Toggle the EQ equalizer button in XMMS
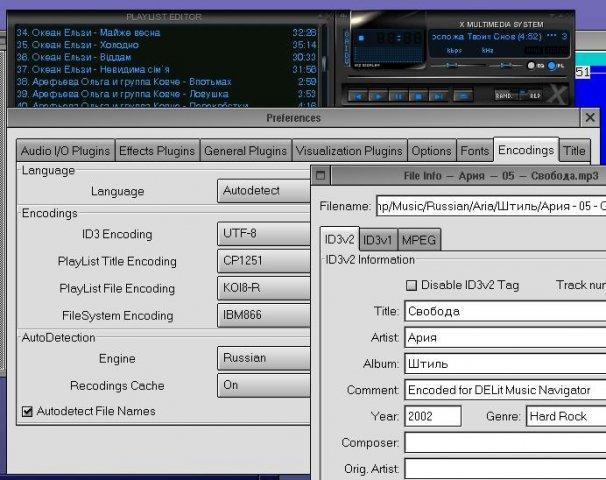 pos(536,66)
